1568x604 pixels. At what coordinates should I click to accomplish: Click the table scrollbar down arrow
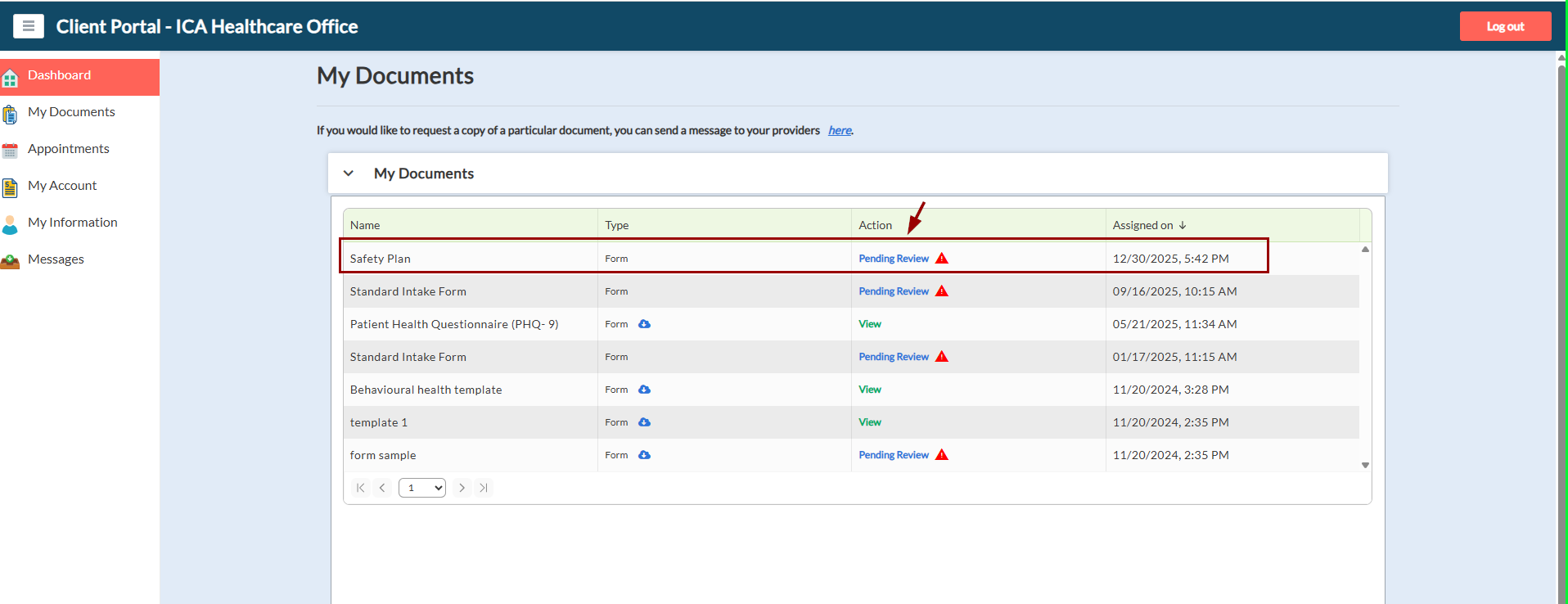coord(1365,465)
